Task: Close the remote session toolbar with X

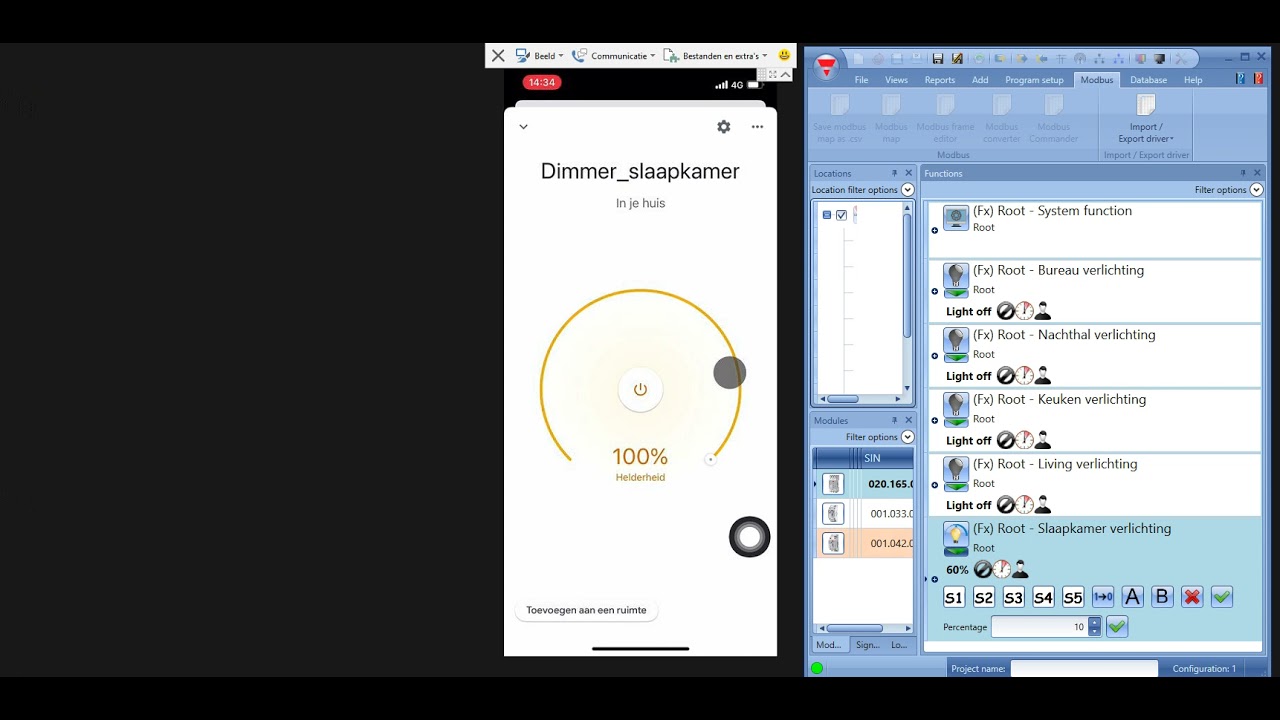Action: coord(498,56)
